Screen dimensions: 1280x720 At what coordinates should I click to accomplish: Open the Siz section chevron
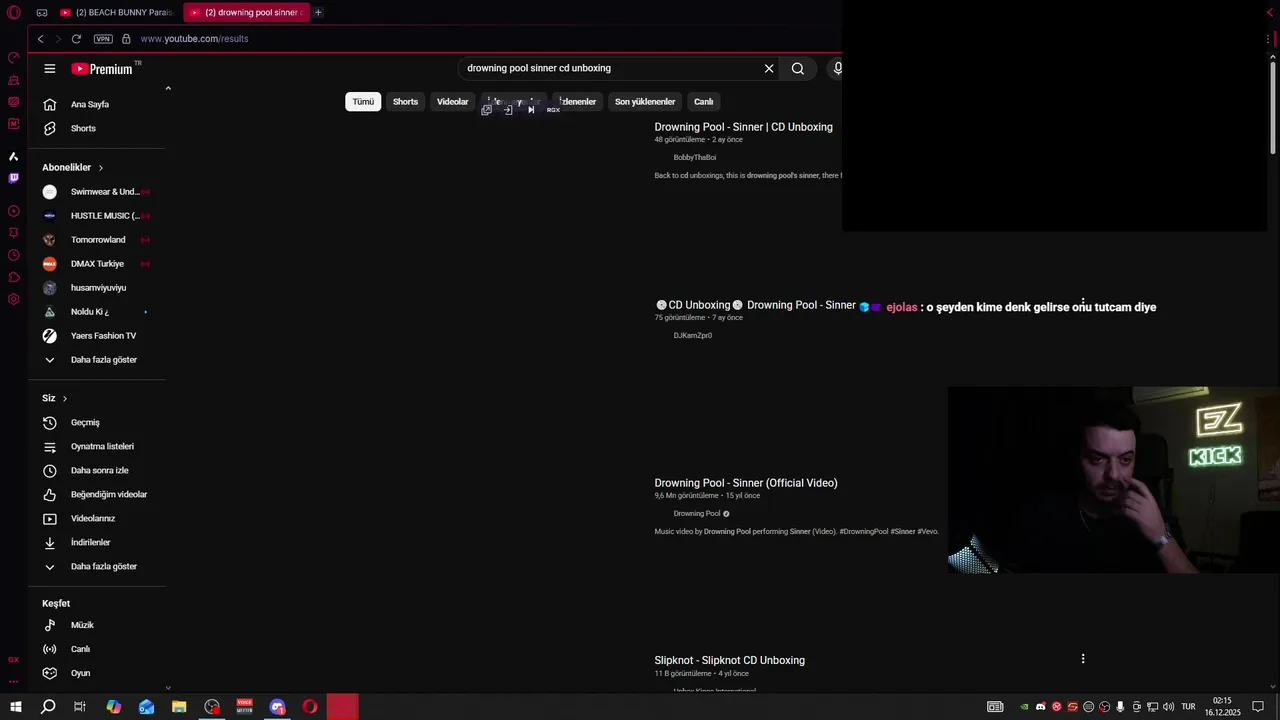tap(65, 398)
